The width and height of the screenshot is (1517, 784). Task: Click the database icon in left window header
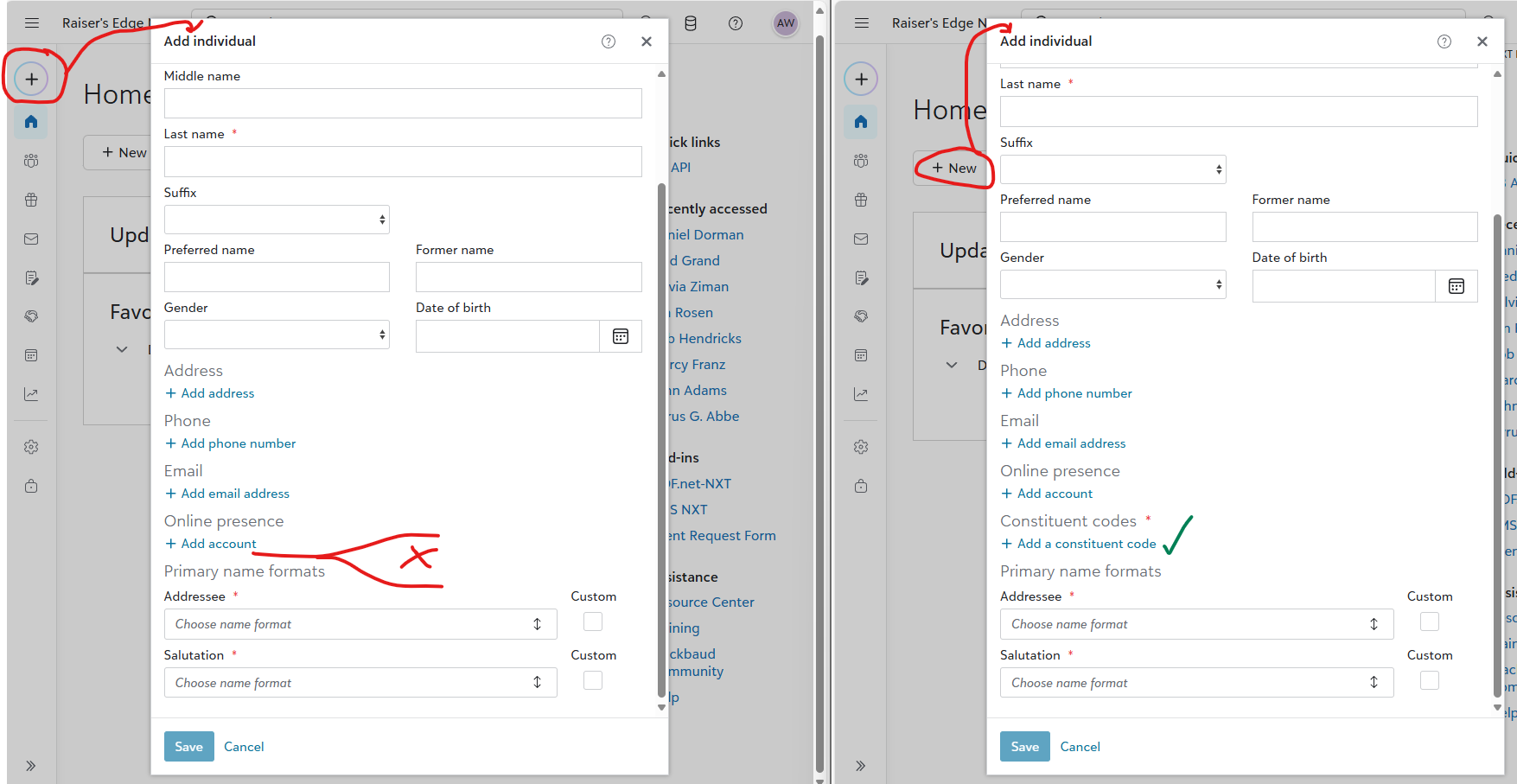[691, 23]
